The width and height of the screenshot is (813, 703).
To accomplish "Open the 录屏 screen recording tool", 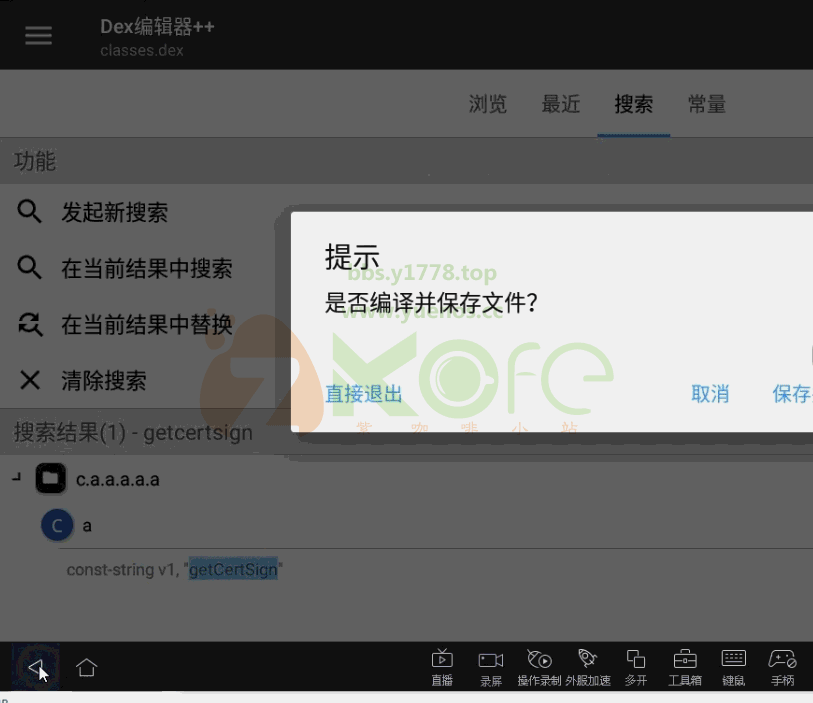I will click(491, 665).
